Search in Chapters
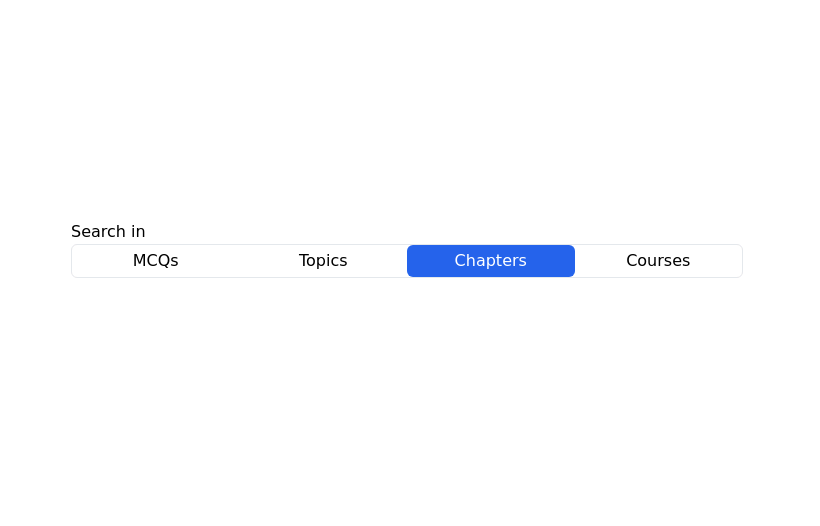 (x=490, y=261)
